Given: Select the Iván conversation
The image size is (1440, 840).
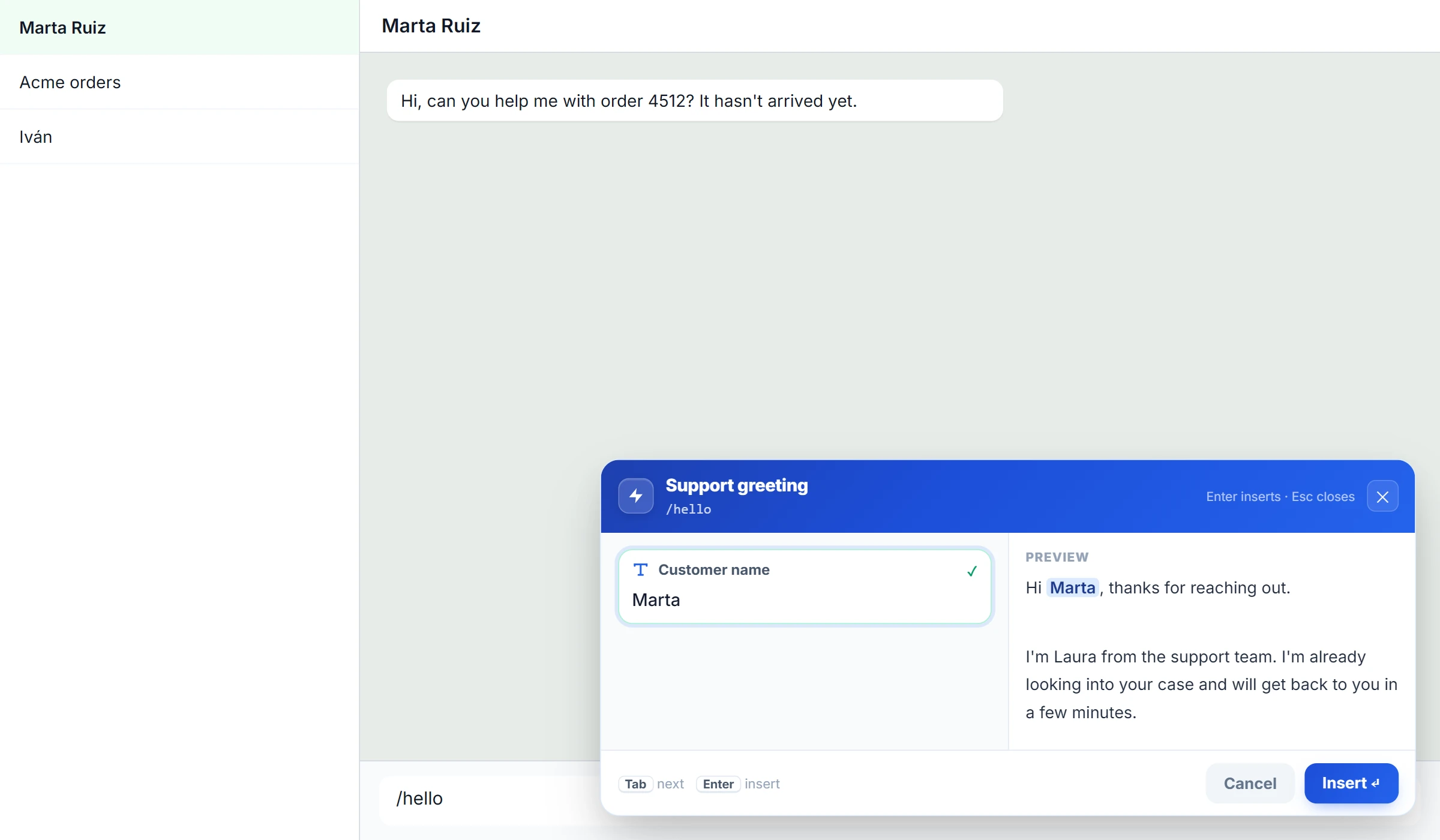Looking at the screenshot, I should pos(179,137).
